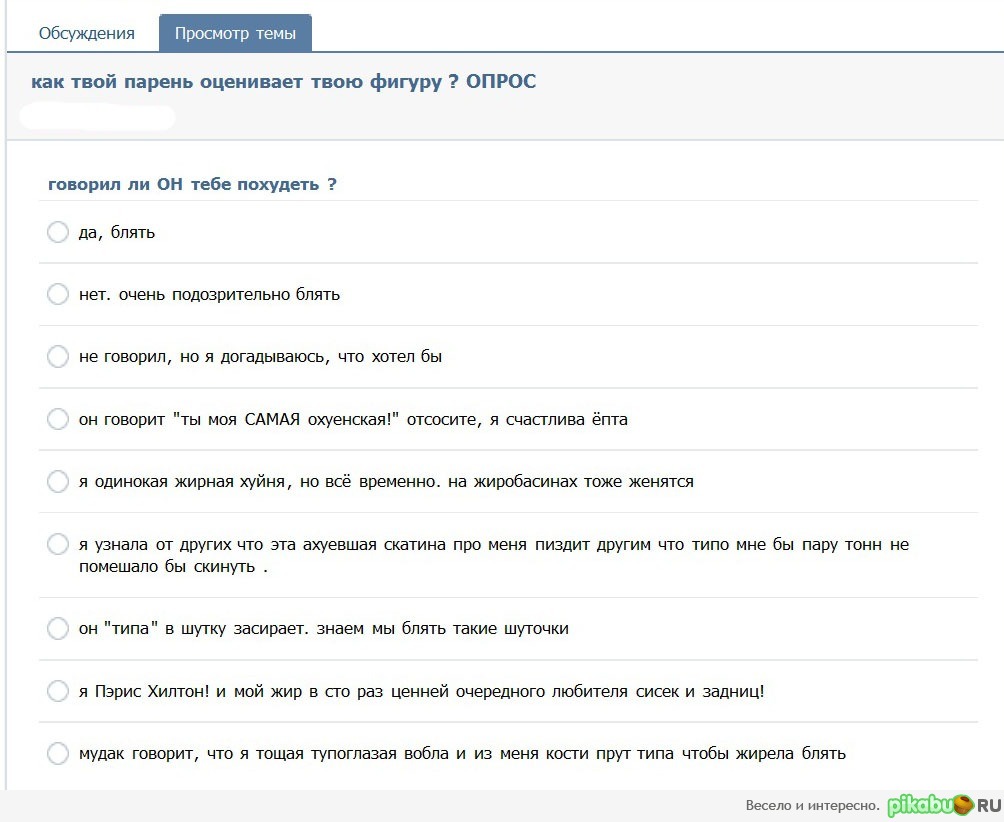1004x822 pixels.
Task: Click text 'помешало бы скинуть .'
Action: (x=174, y=567)
